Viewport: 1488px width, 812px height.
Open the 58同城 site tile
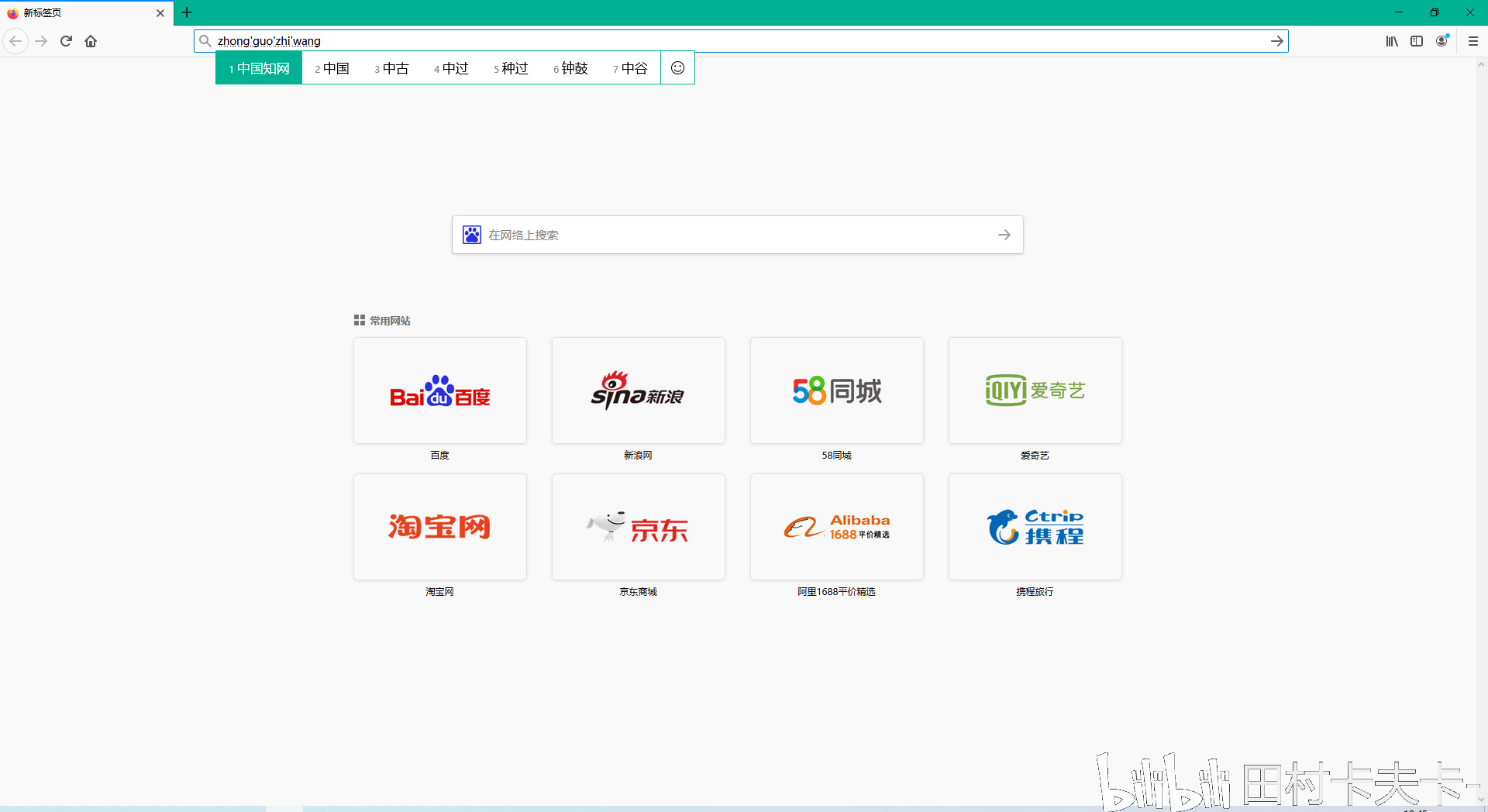click(x=837, y=391)
